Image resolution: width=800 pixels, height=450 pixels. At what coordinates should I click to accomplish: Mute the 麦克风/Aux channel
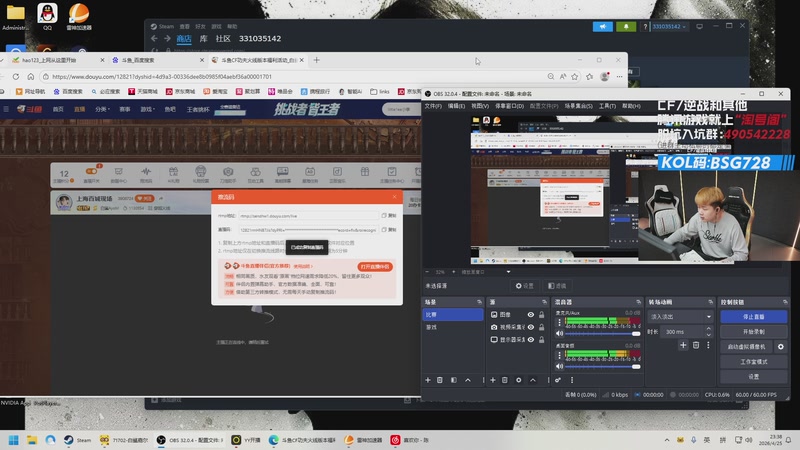click(x=559, y=333)
